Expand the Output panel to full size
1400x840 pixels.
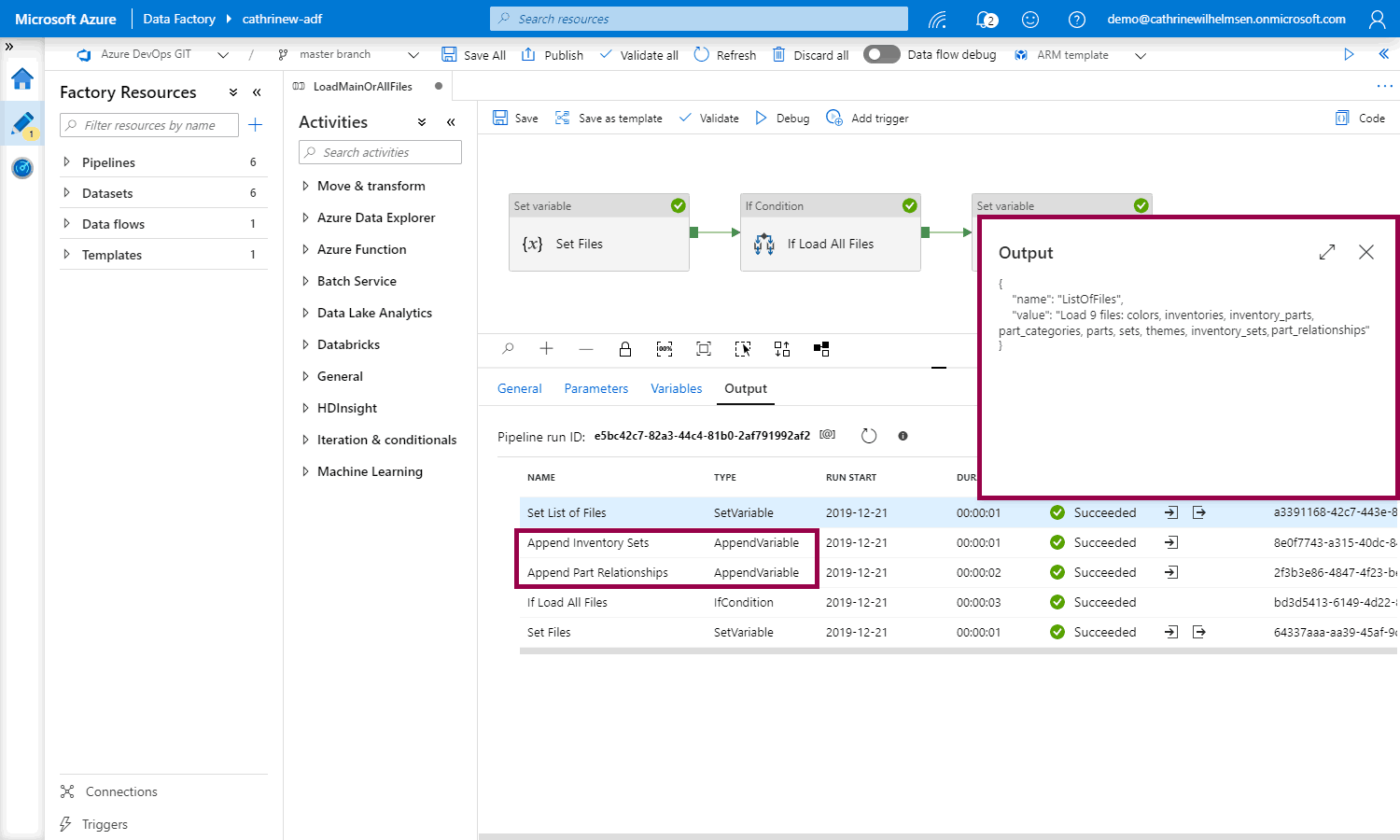tap(1326, 252)
